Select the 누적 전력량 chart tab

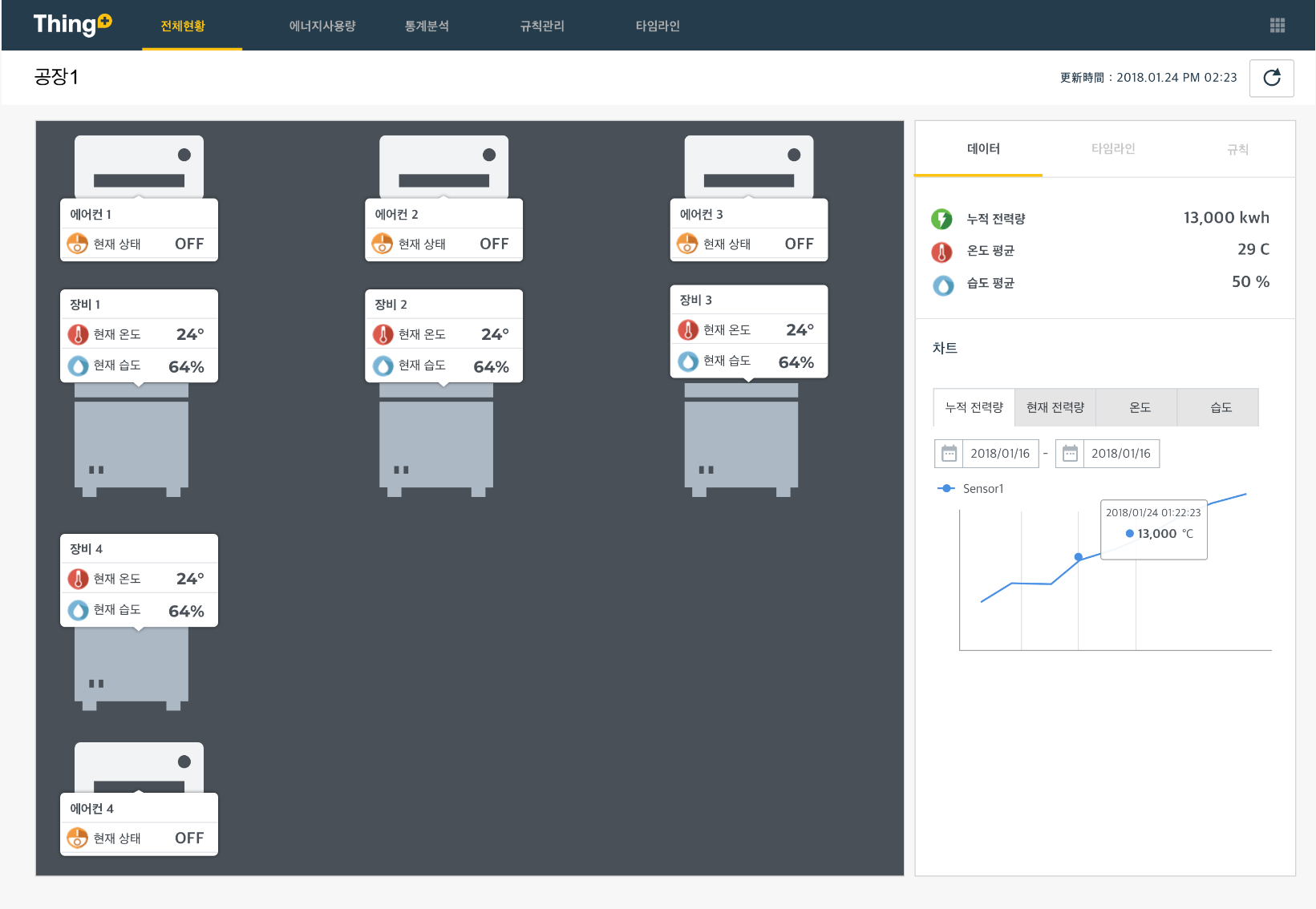[974, 407]
